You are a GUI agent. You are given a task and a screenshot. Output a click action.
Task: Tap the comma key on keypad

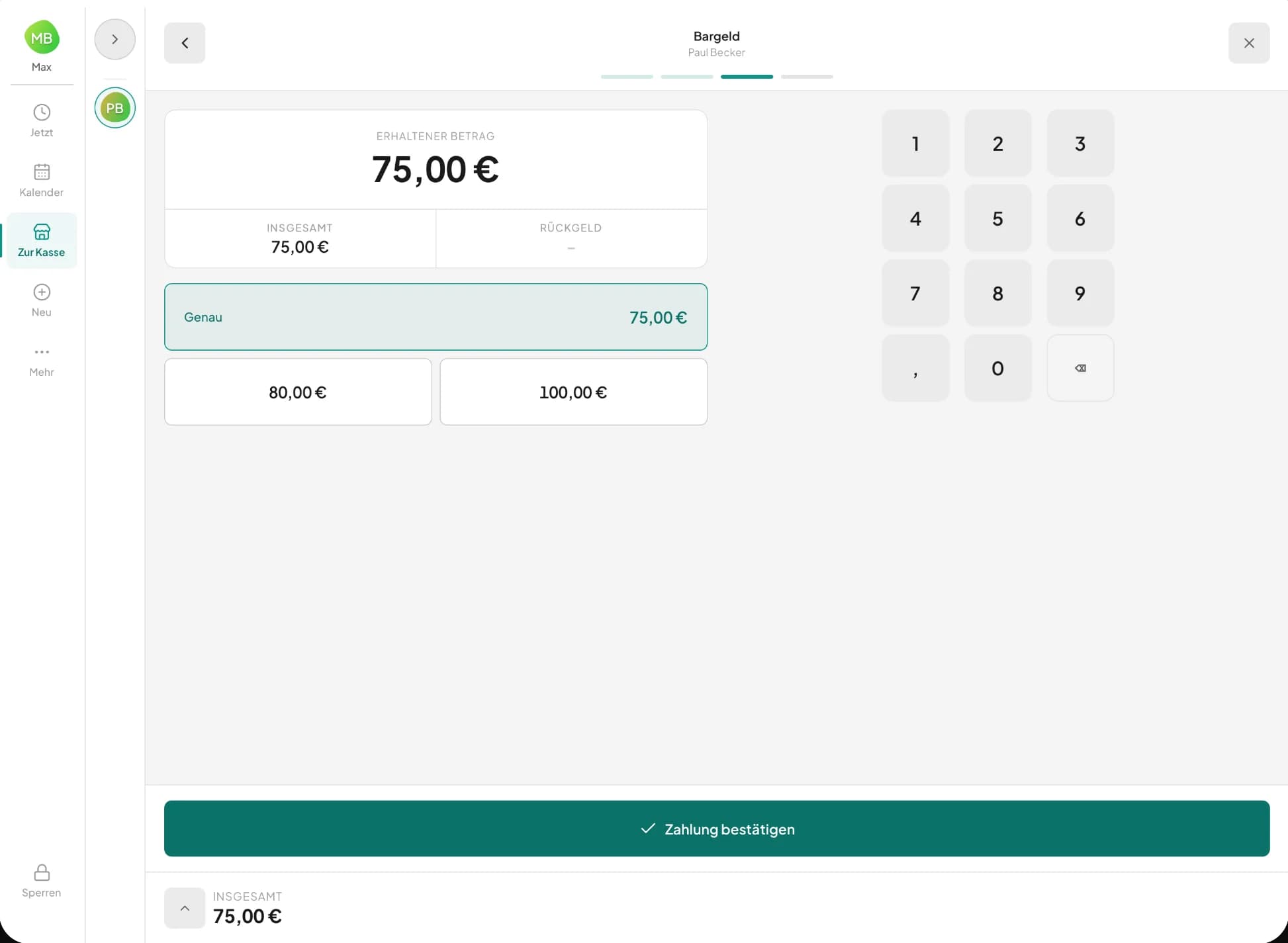pos(915,368)
